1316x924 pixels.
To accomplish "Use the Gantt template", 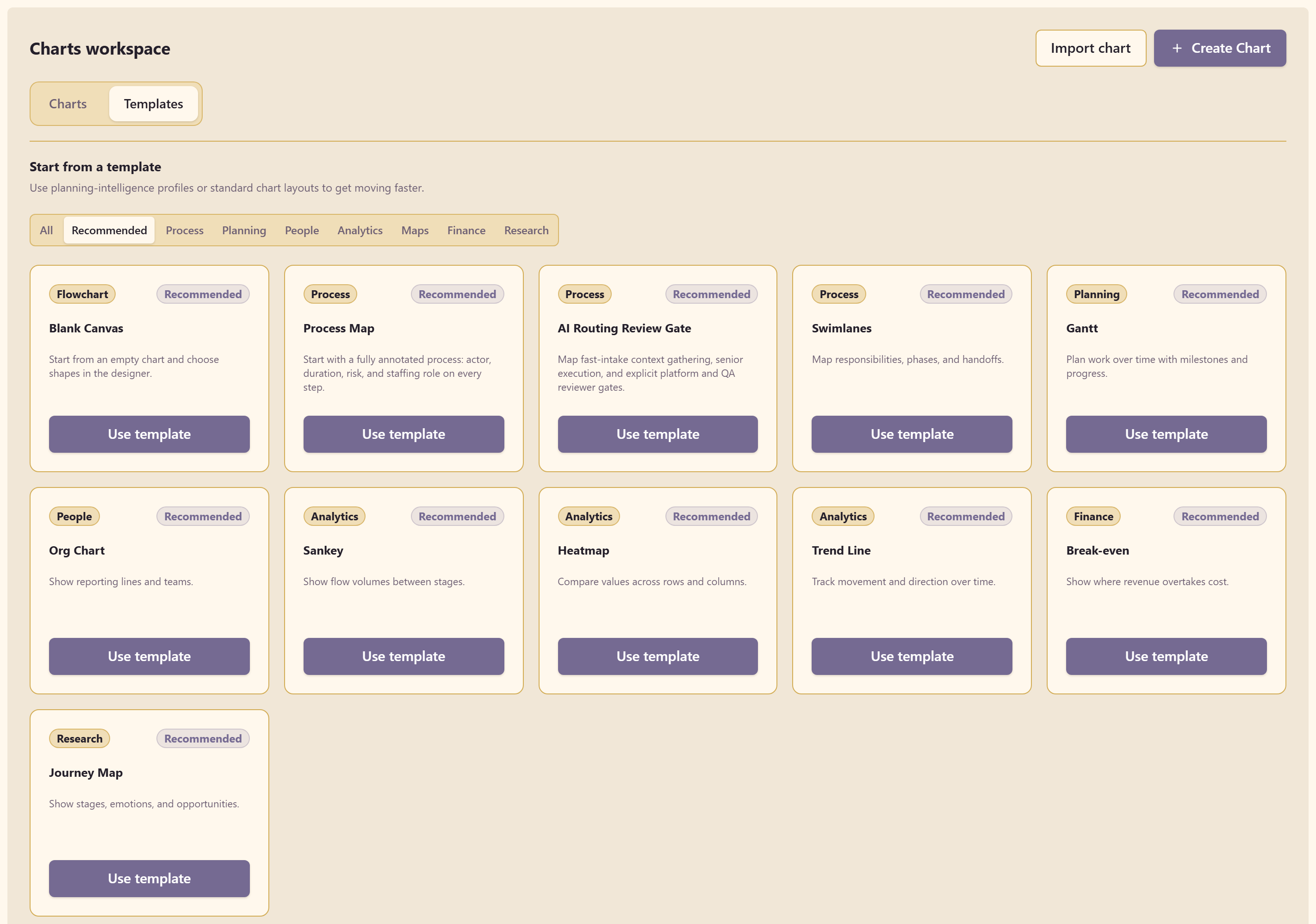I will [x=1167, y=434].
